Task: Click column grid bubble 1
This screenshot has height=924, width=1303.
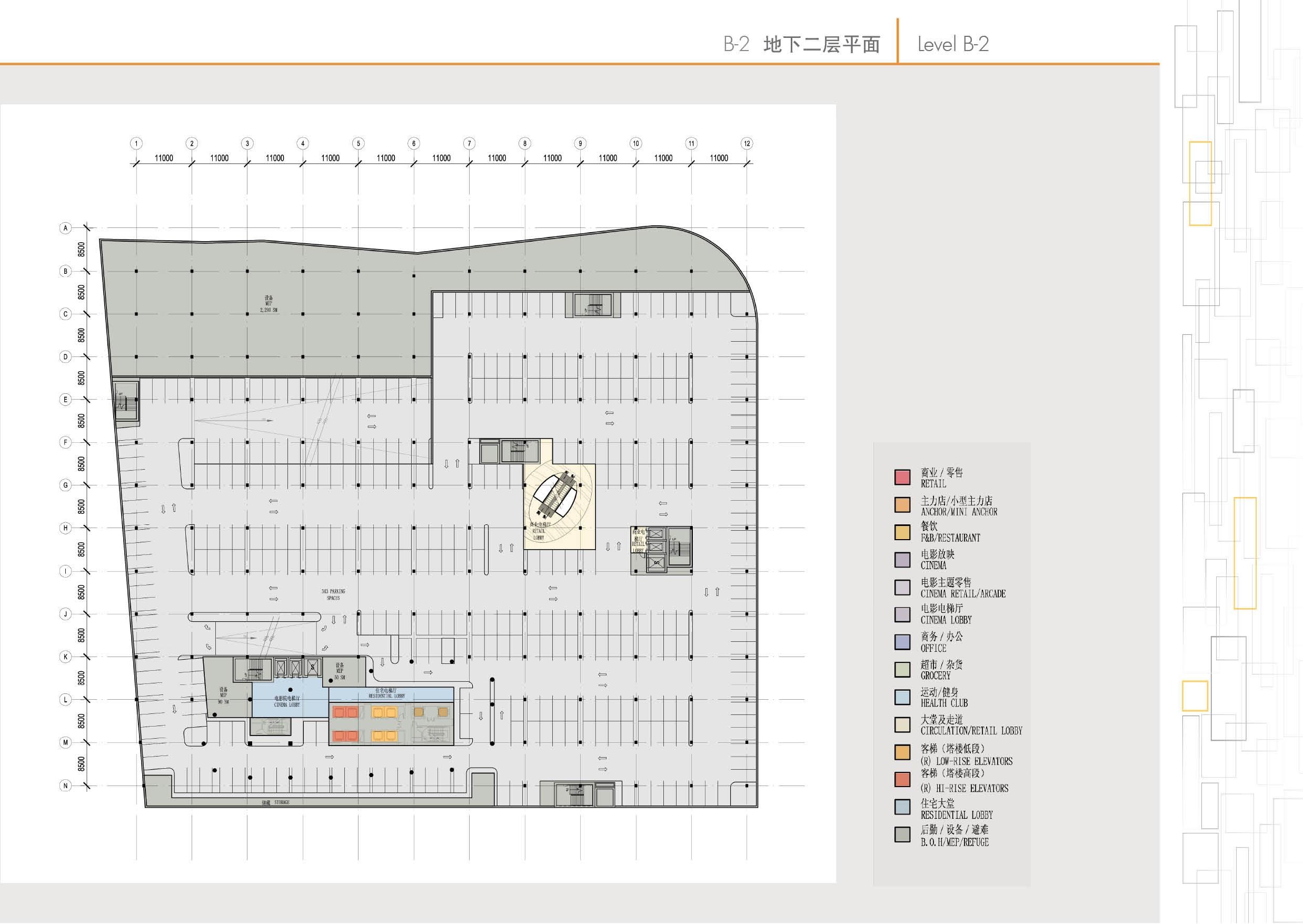Action: coord(136,143)
